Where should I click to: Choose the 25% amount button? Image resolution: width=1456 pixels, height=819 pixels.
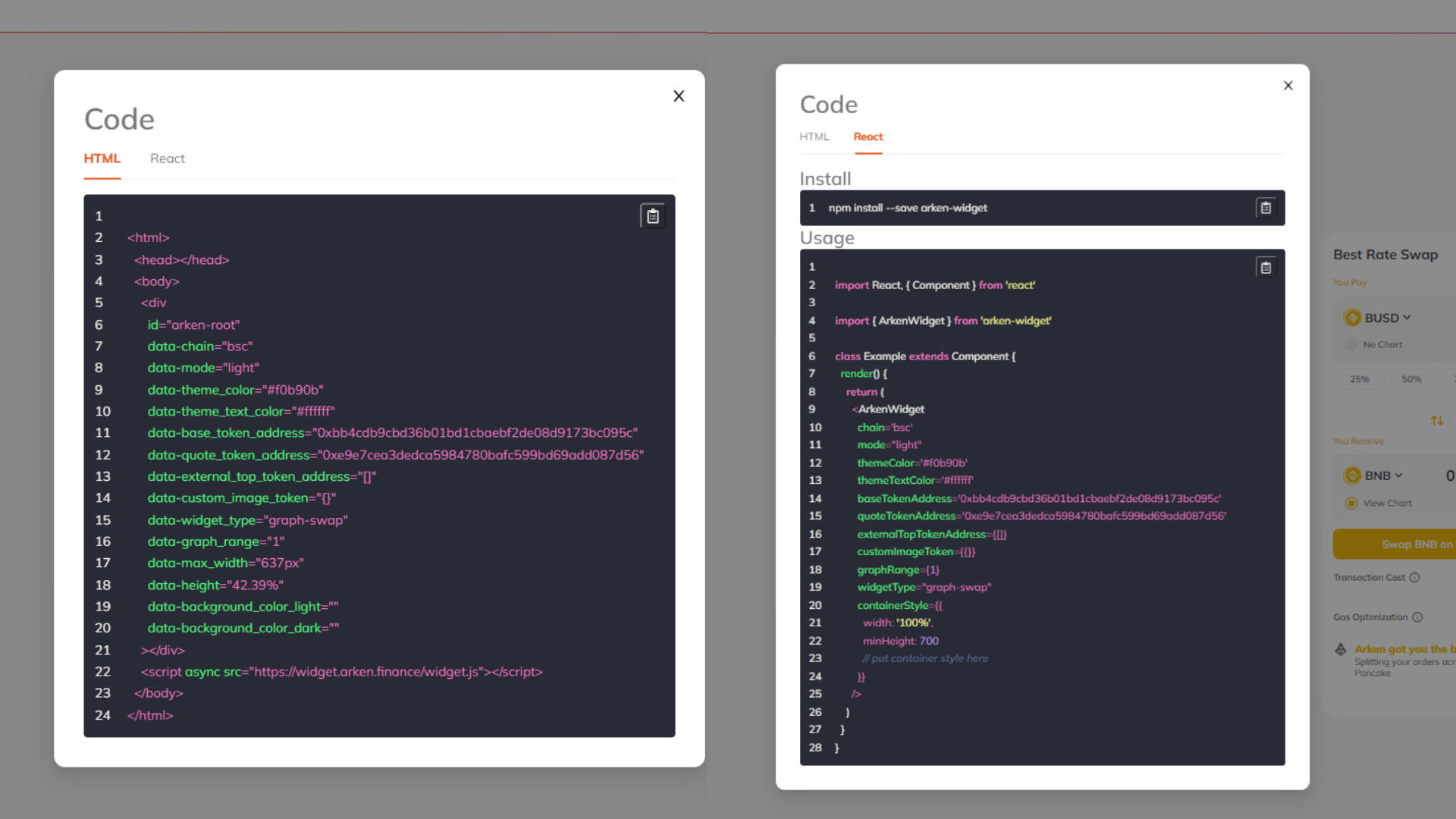(1360, 379)
